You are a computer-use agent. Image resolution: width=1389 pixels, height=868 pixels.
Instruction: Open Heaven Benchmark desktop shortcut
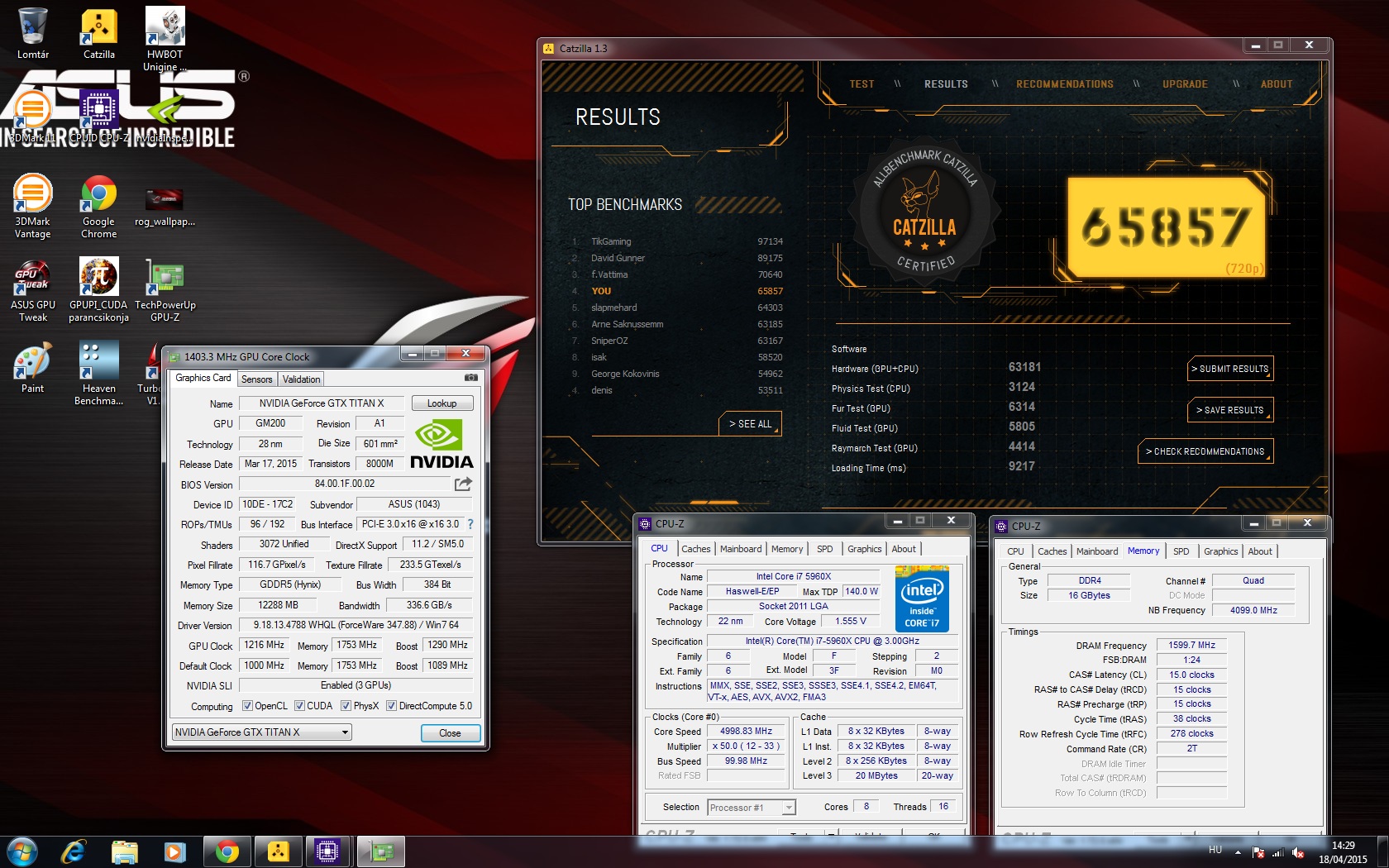point(98,374)
